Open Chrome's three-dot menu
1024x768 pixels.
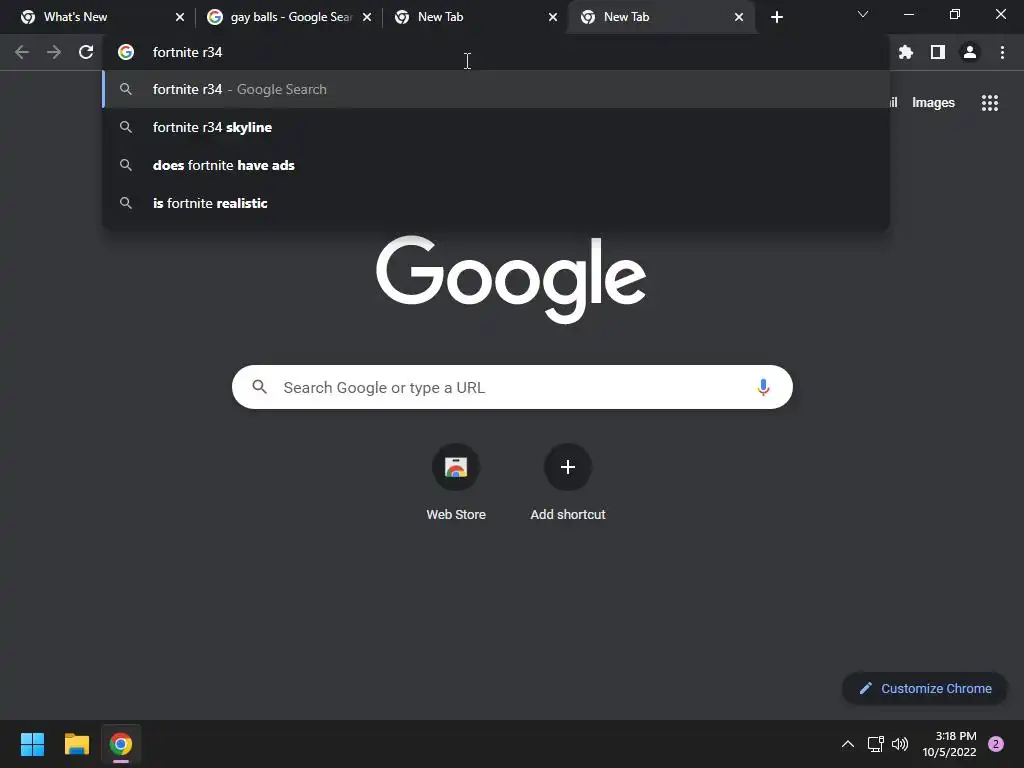pyautogui.click(x=1002, y=52)
